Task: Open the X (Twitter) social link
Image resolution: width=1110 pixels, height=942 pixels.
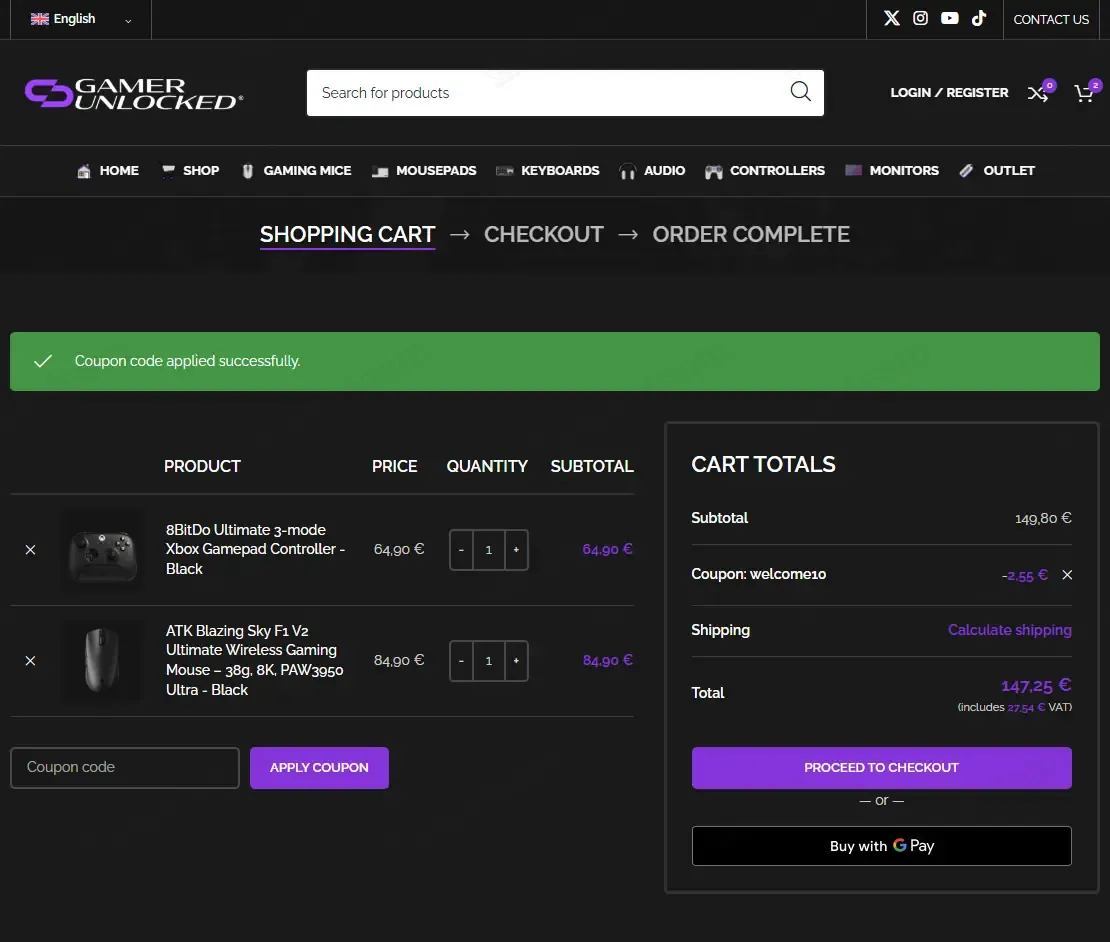Action: coord(891,18)
